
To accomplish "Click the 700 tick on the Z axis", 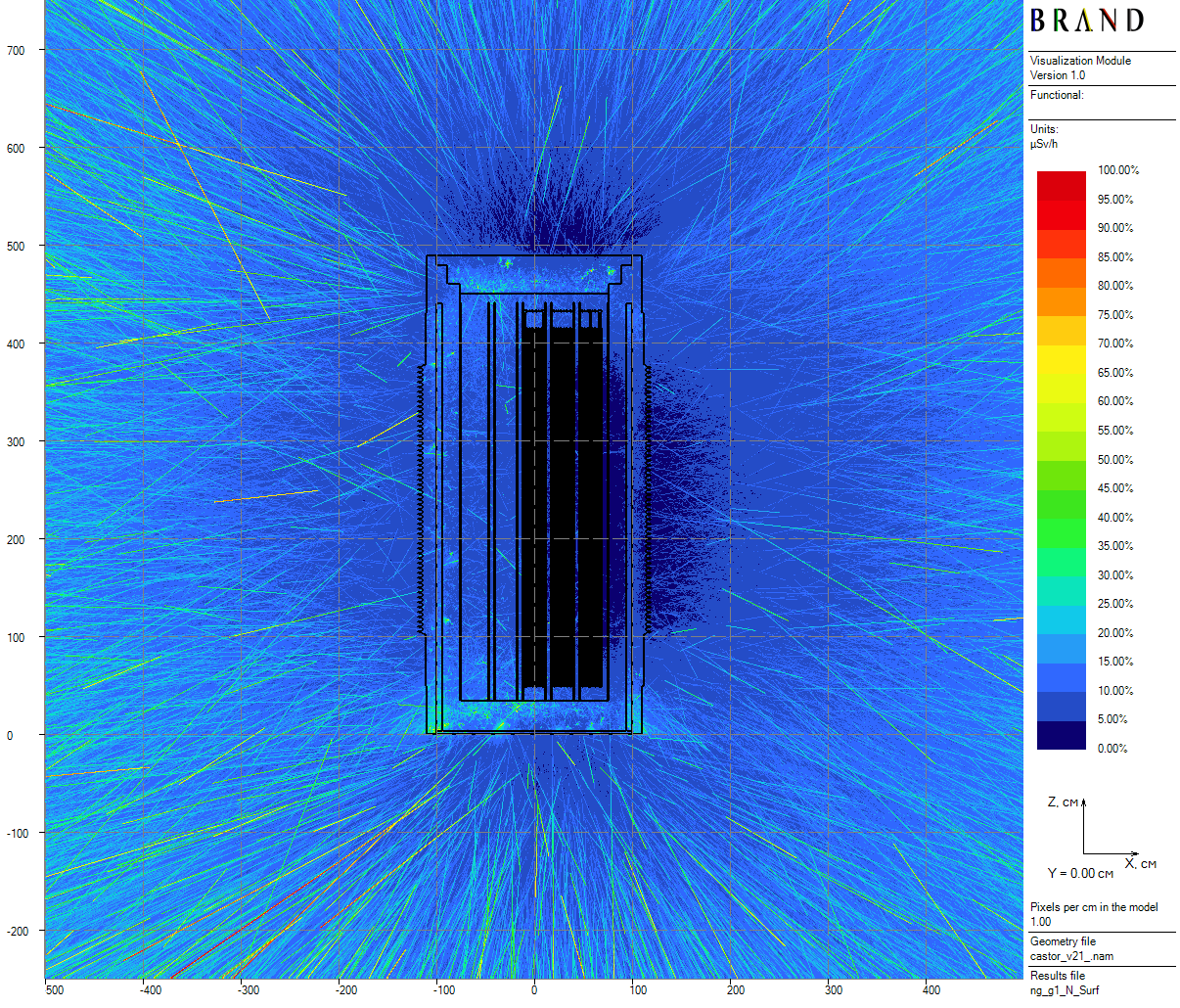I will pos(17,50).
